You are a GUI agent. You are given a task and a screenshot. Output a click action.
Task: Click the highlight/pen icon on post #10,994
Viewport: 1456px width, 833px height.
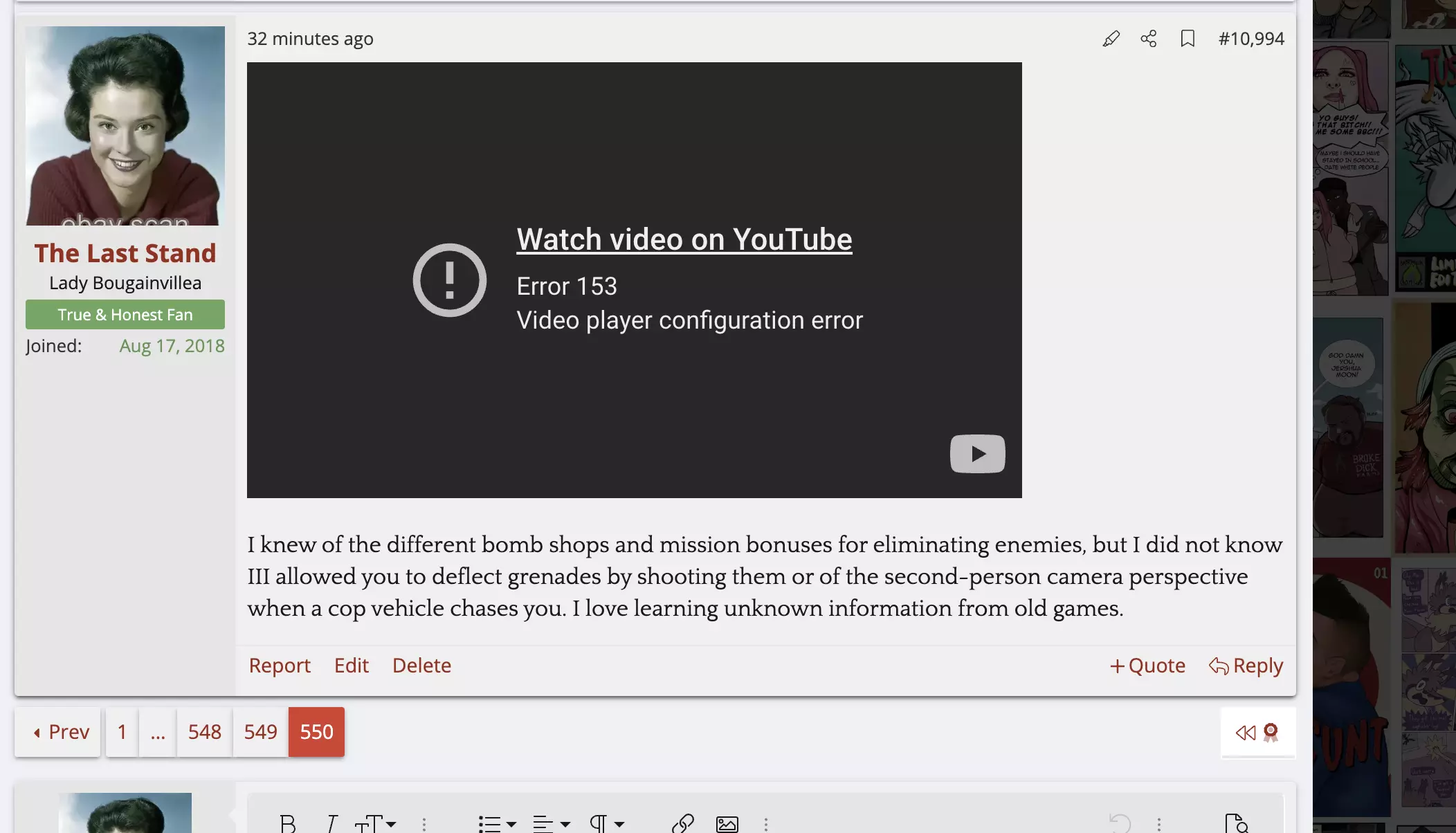tap(1111, 39)
